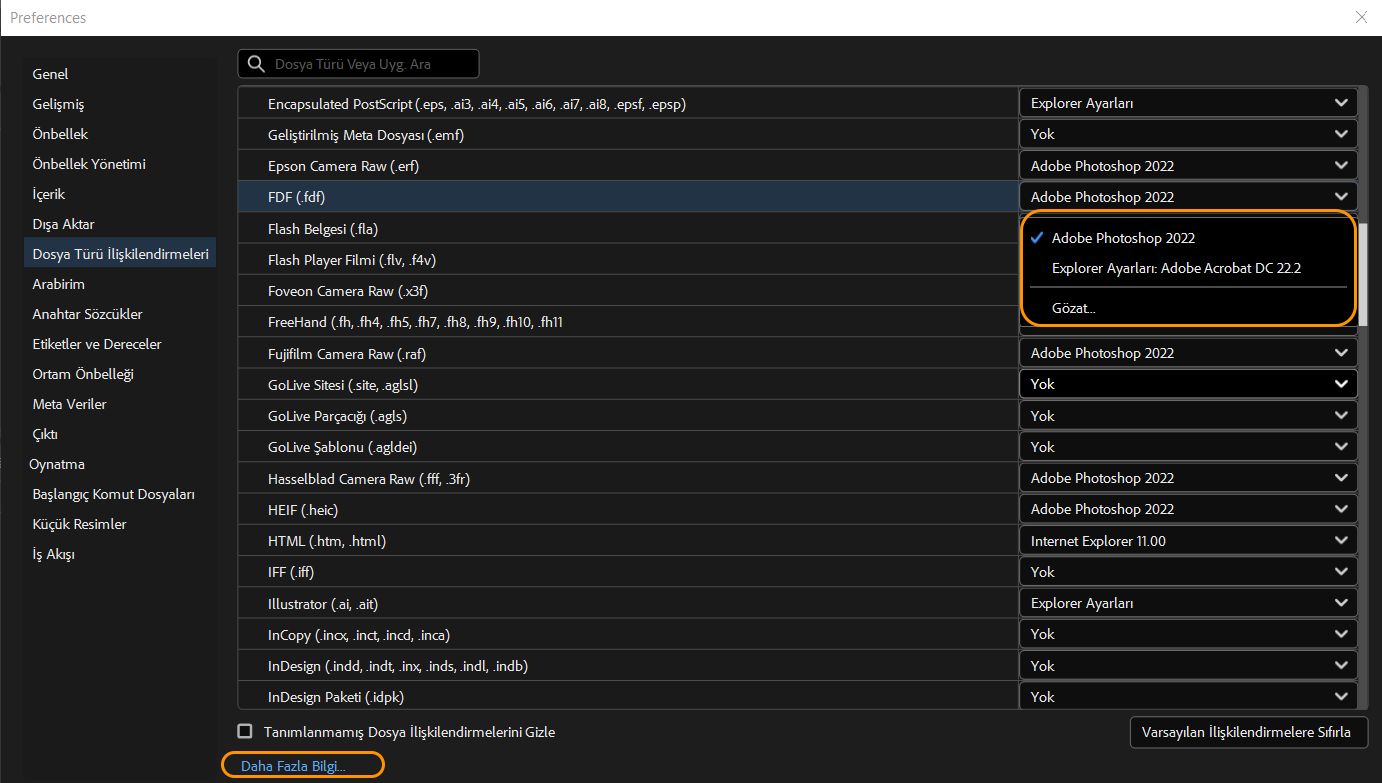Close the Preferences window
The height and width of the screenshot is (783, 1382).
point(1361,17)
